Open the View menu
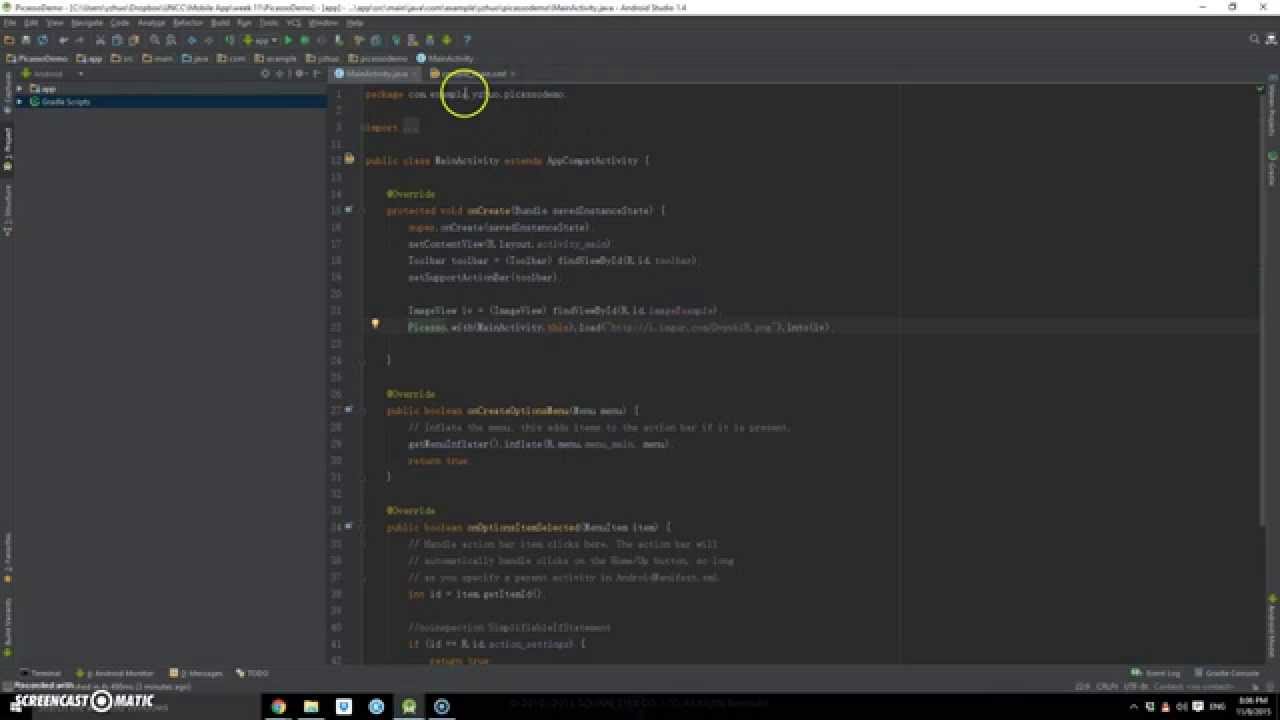 click(x=55, y=22)
